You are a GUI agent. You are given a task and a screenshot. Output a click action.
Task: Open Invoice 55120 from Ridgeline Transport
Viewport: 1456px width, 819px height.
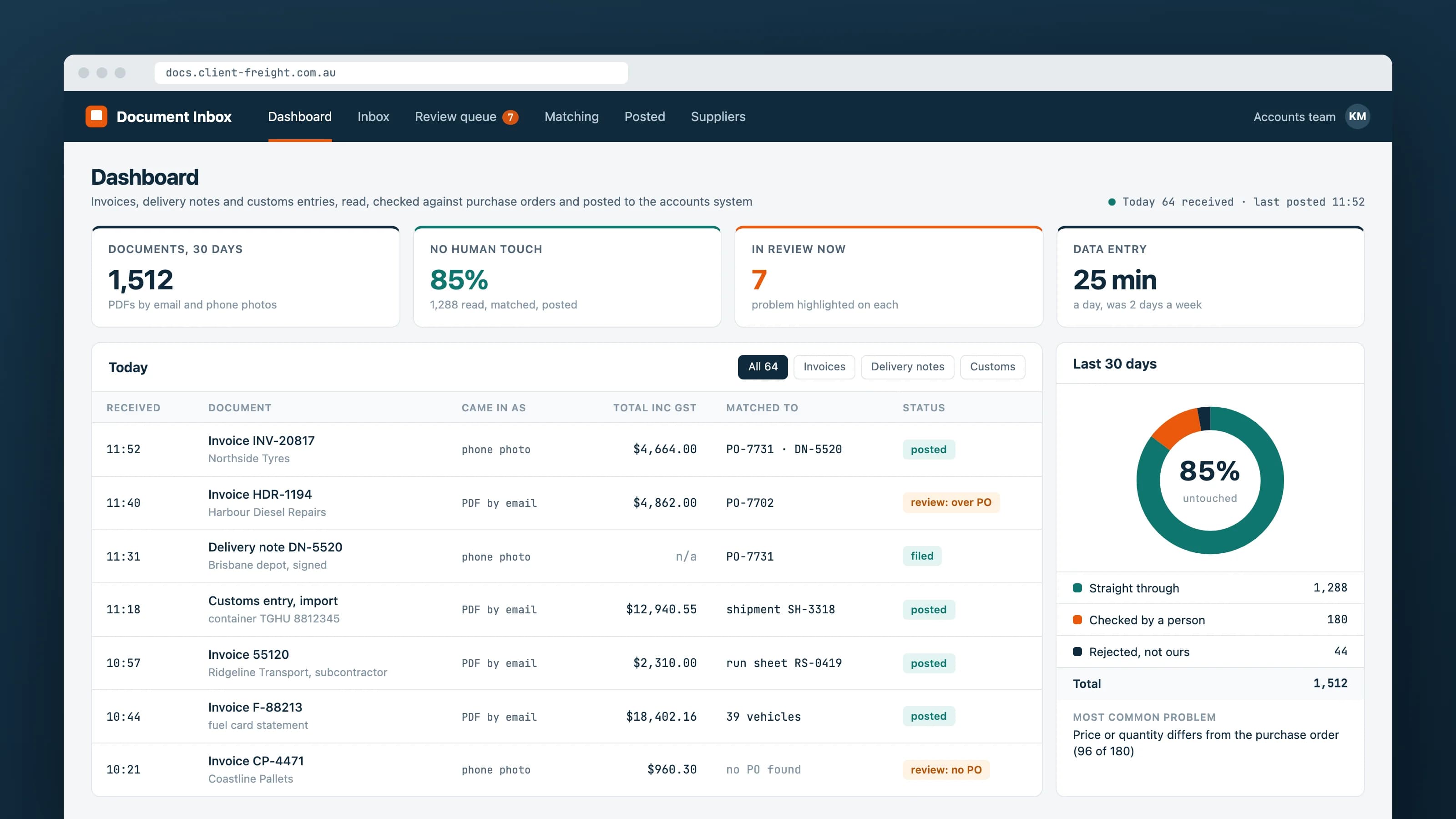tap(566, 663)
